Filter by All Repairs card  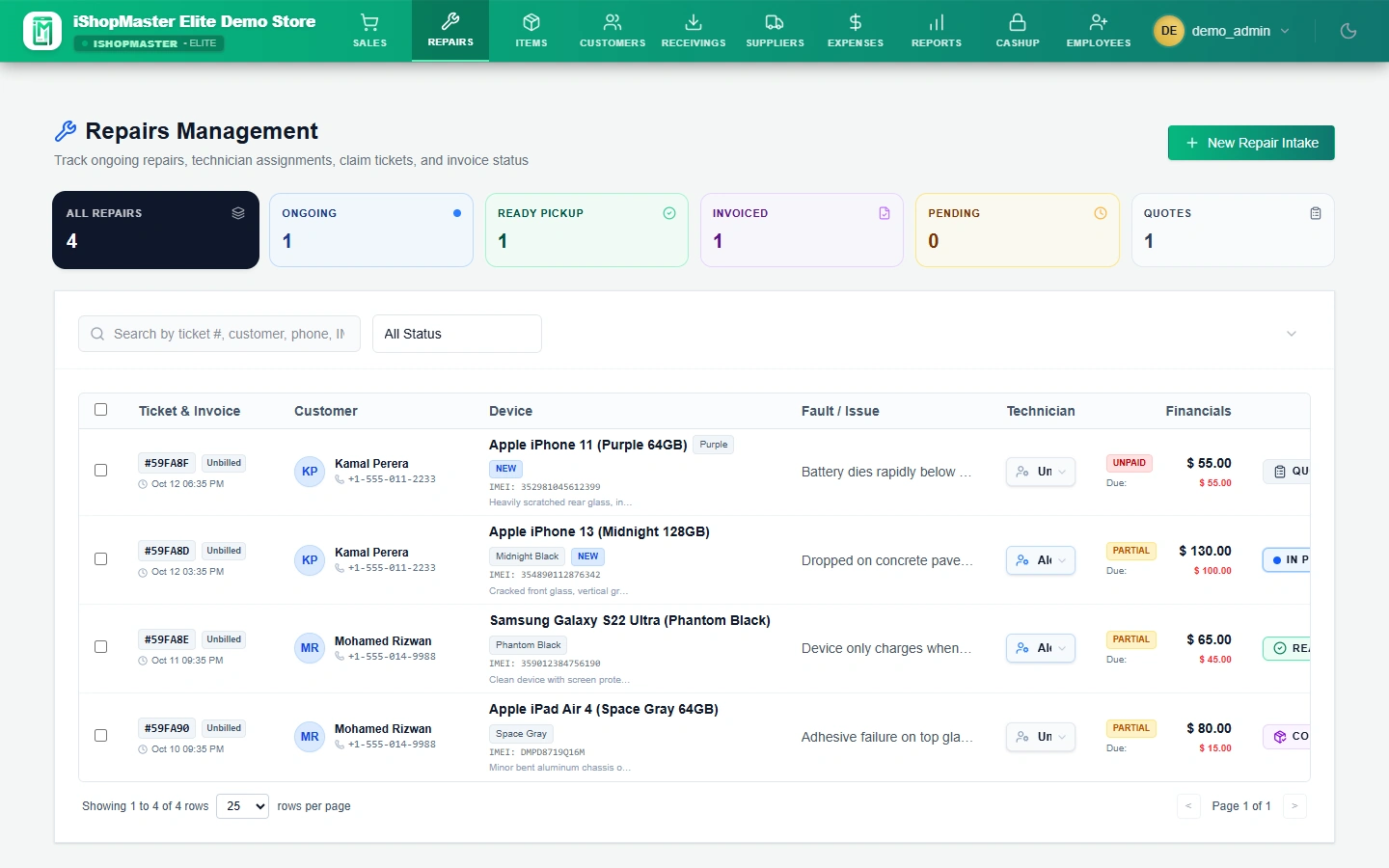pyautogui.click(x=155, y=230)
